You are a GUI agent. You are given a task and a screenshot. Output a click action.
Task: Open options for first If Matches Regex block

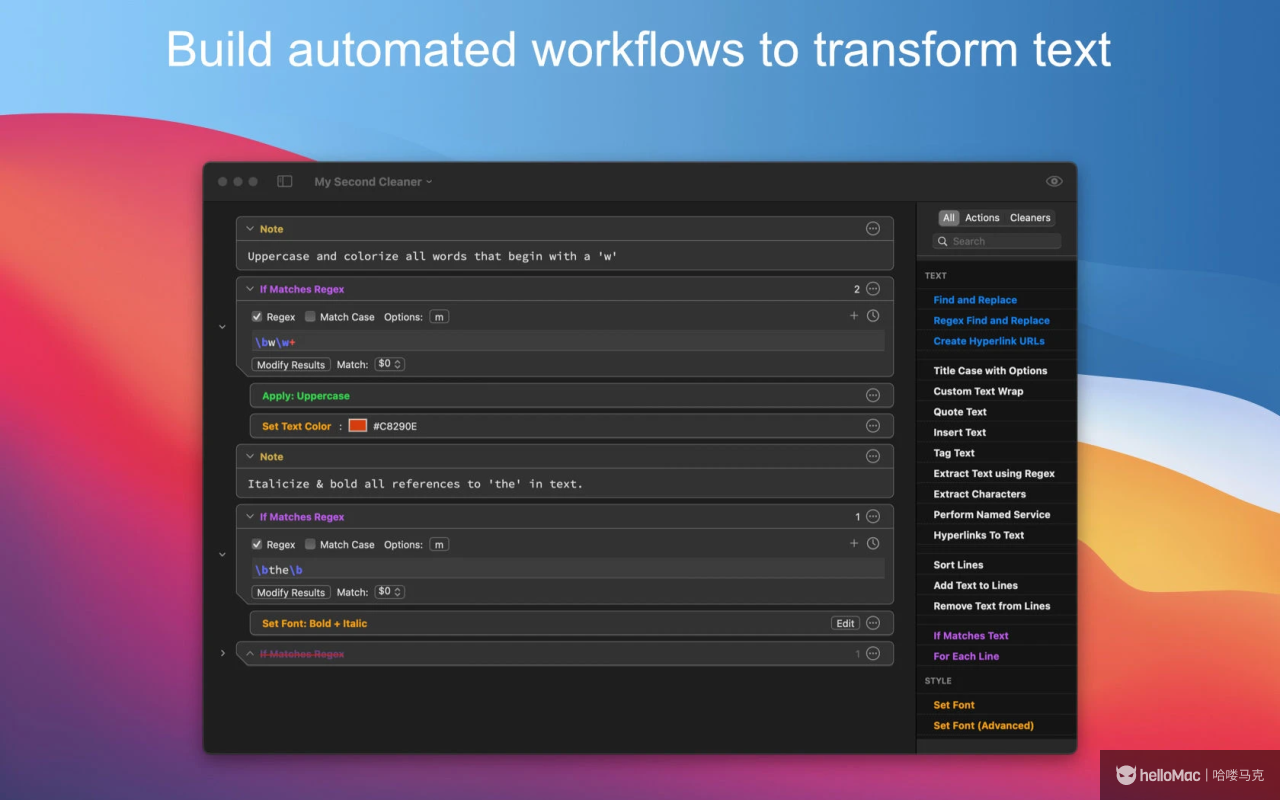873,289
